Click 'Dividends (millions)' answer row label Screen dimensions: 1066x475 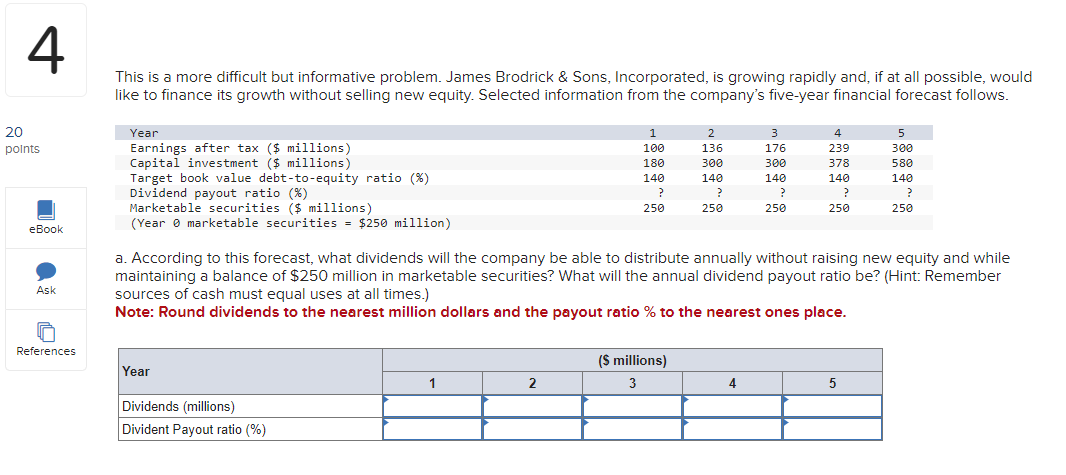(x=178, y=406)
